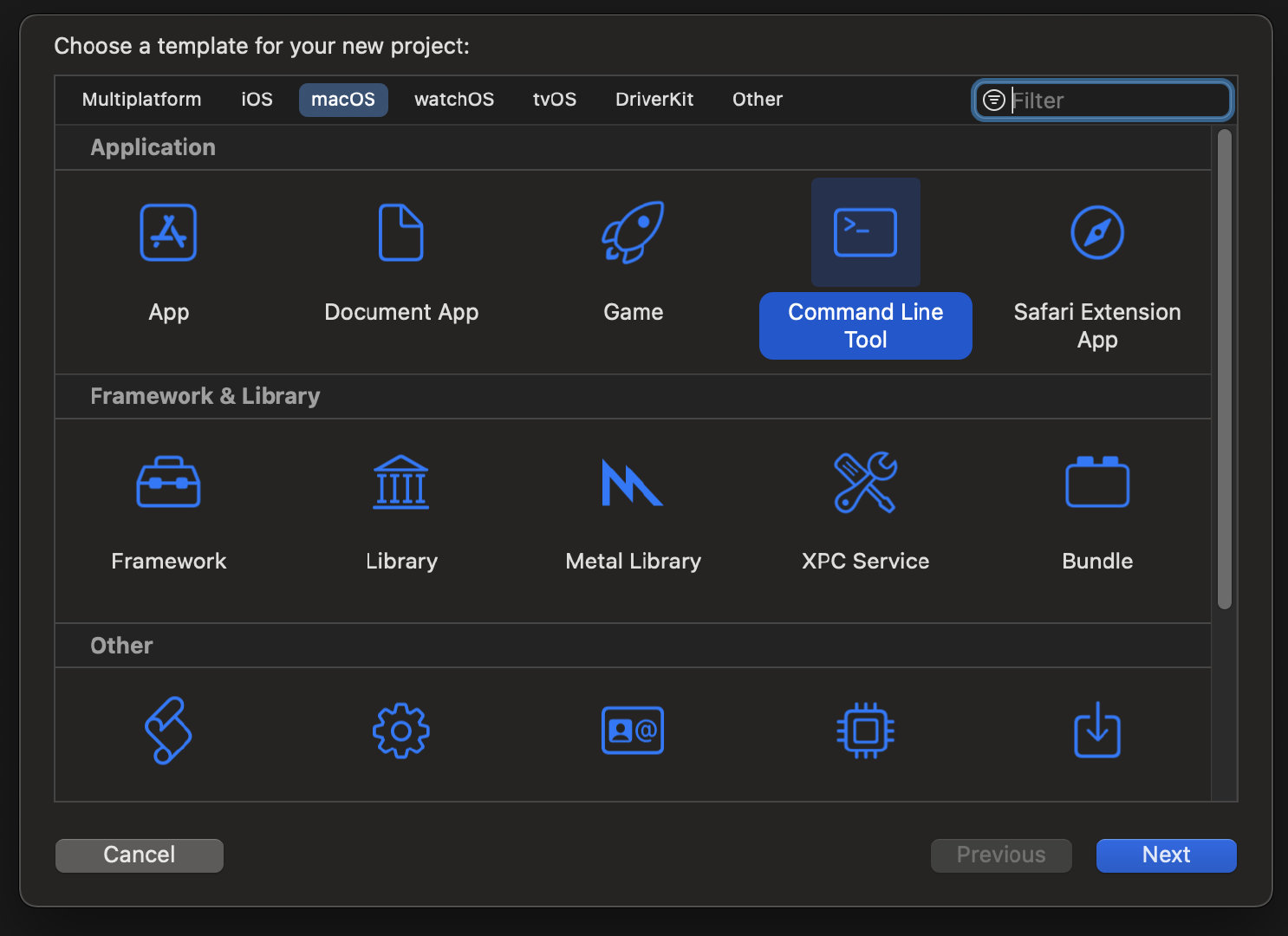Pick the processor chip icon under Other

tap(865, 731)
